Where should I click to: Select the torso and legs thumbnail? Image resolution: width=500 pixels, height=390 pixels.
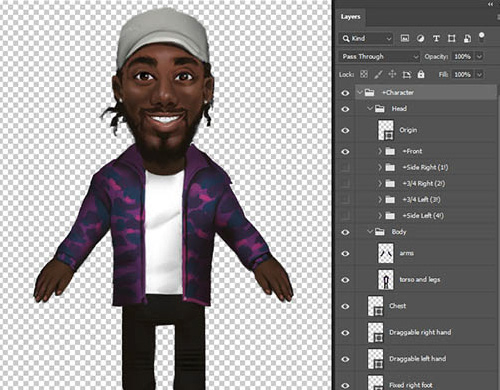pos(386,280)
